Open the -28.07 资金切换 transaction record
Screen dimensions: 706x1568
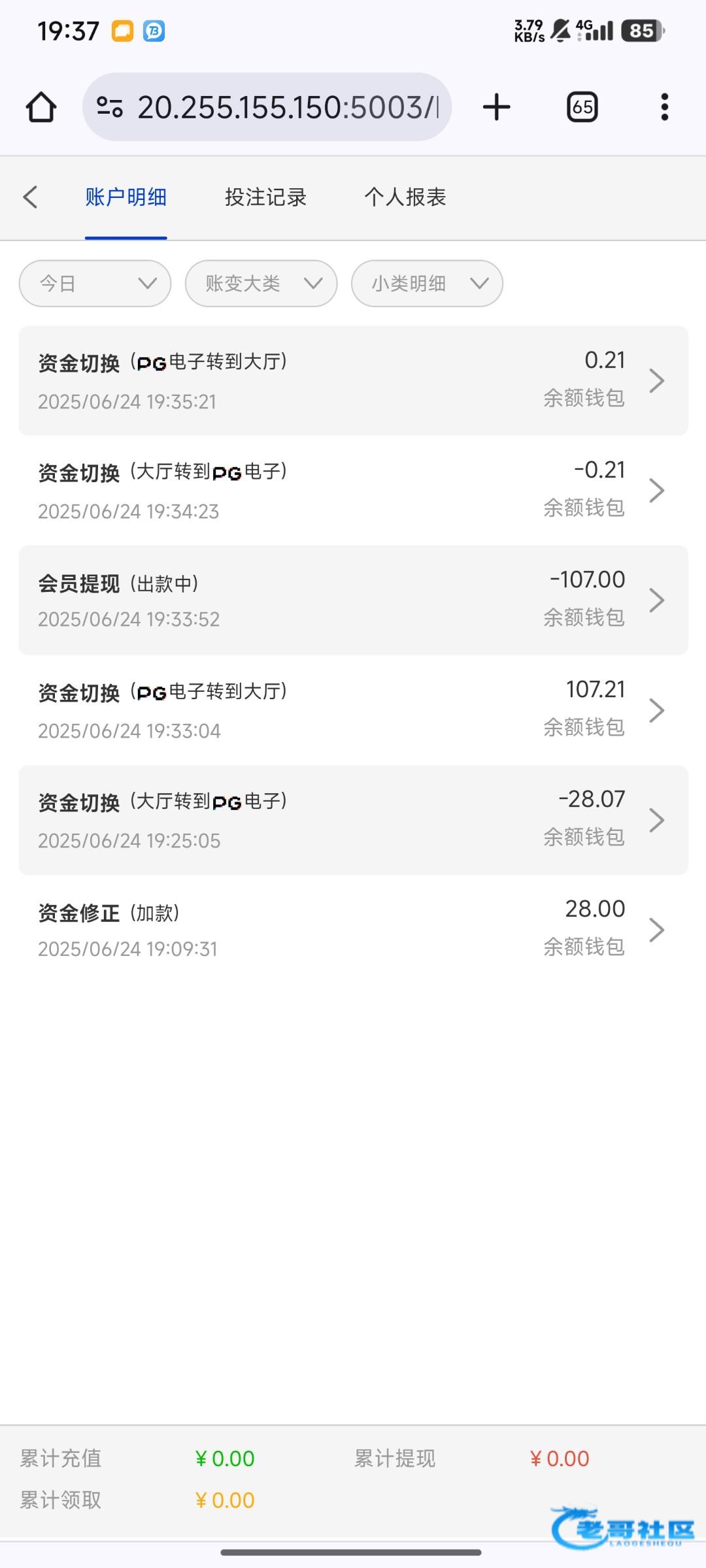(327, 820)
